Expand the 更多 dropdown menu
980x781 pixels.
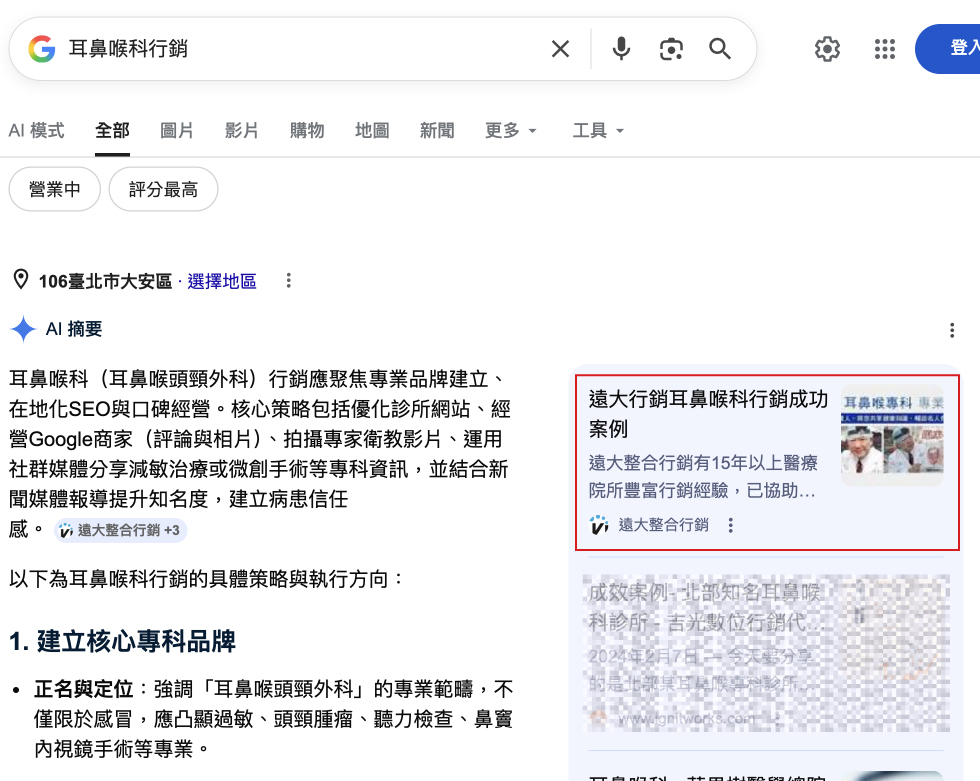click(511, 131)
